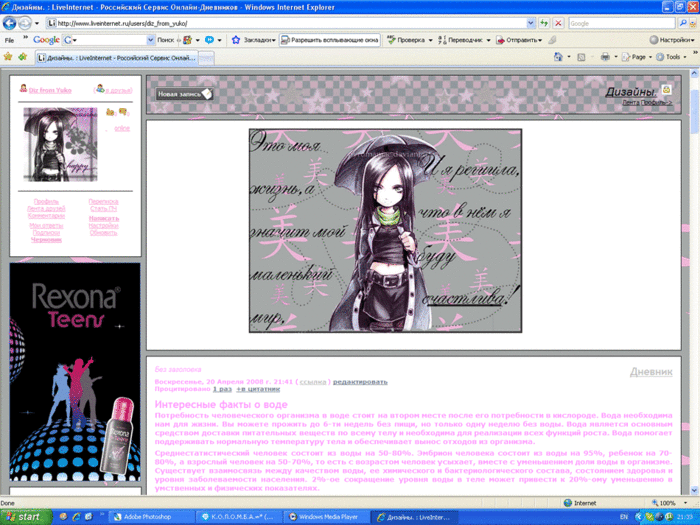
Task: Select the Дизайны LiveInternet browser tab
Action: pos(116,58)
